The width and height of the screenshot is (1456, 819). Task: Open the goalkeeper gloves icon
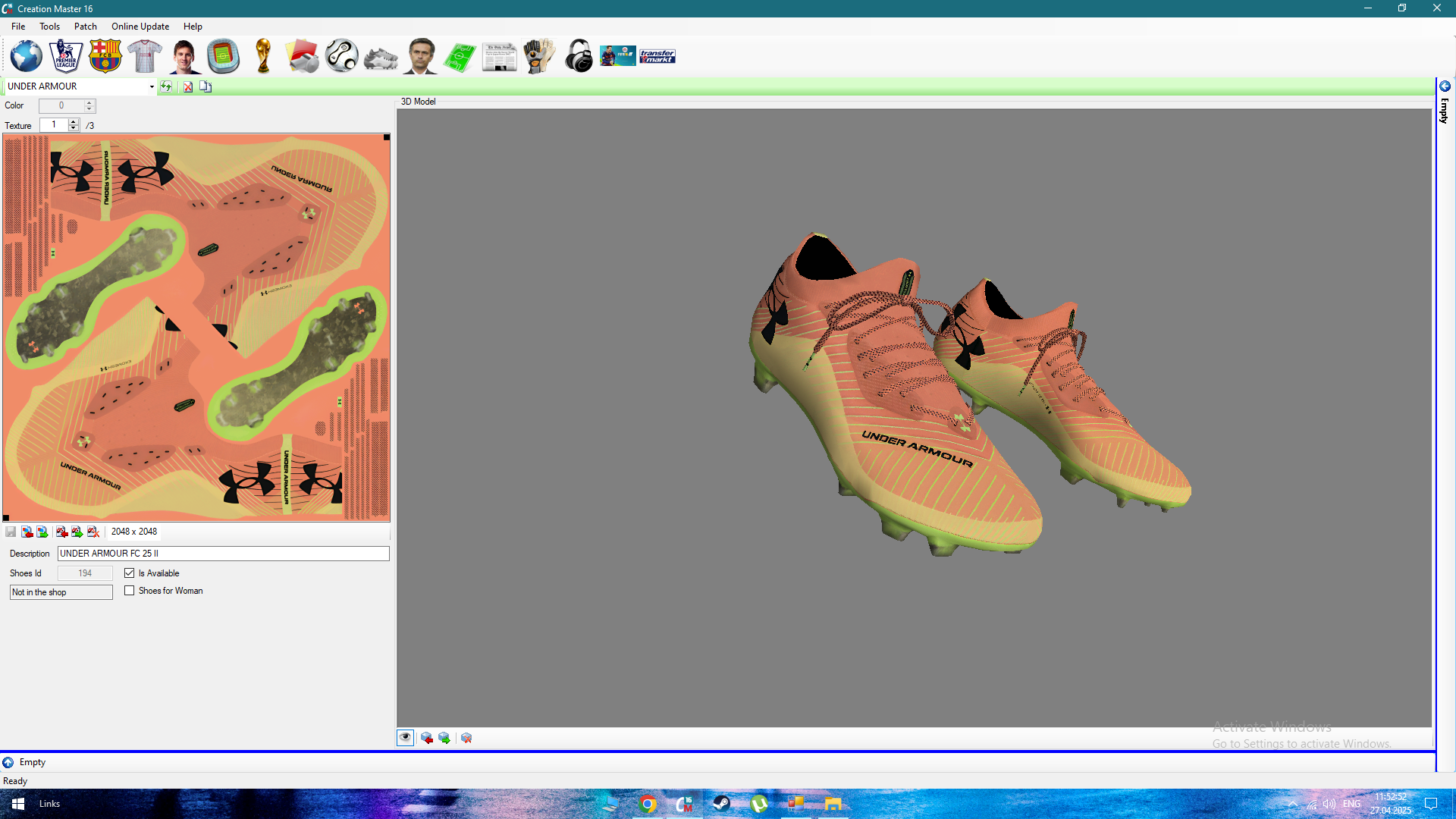(538, 56)
